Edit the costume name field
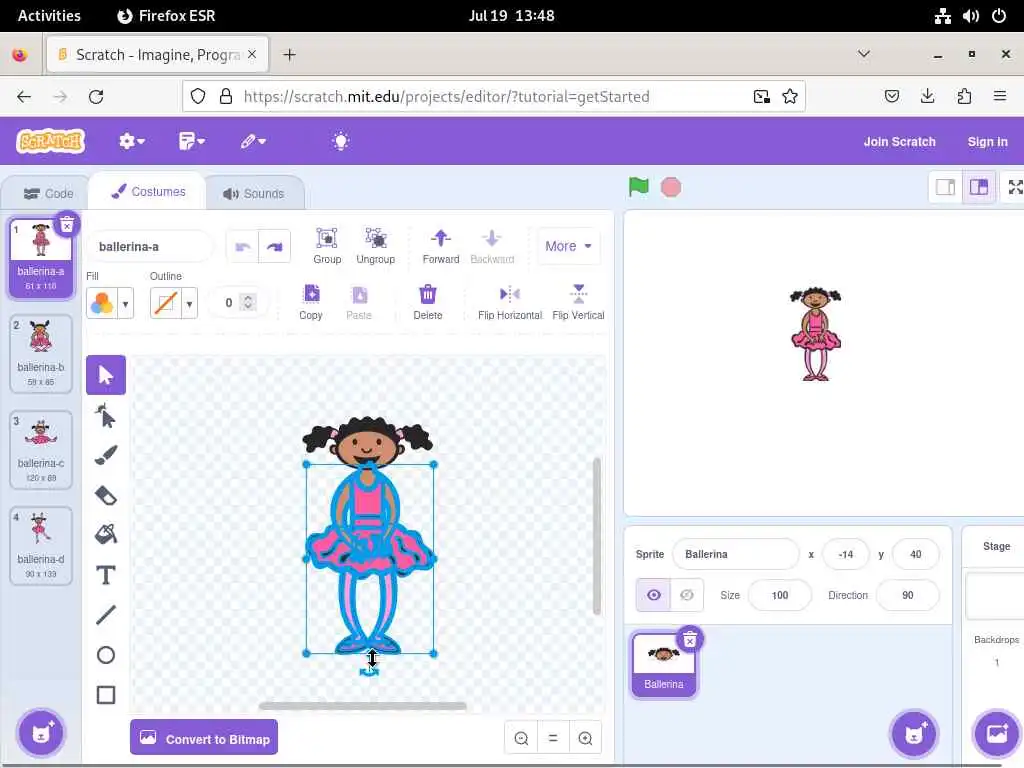The width and height of the screenshot is (1024, 768). [x=150, y=246]
